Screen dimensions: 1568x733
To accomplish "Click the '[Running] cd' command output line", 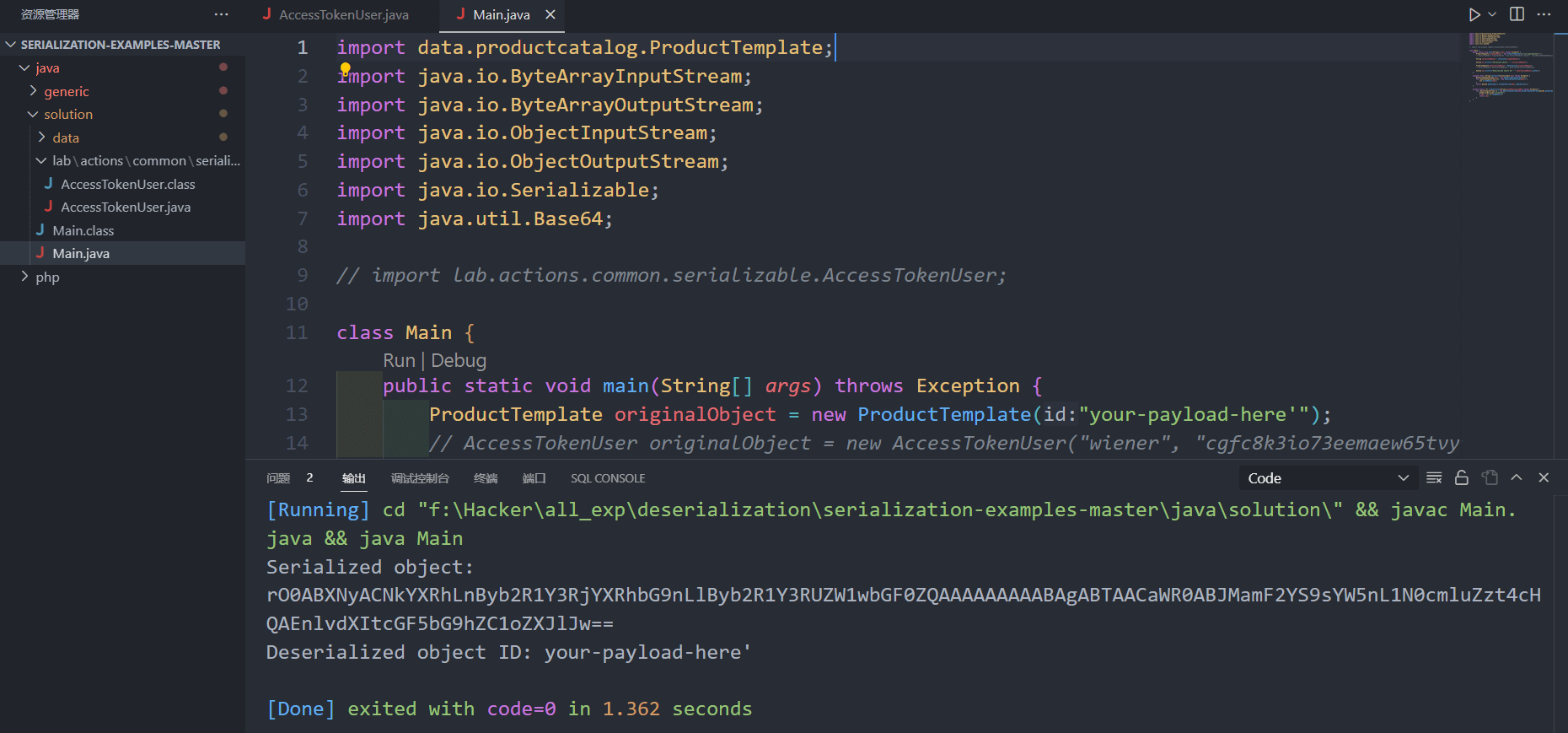I will coord(891,524).
